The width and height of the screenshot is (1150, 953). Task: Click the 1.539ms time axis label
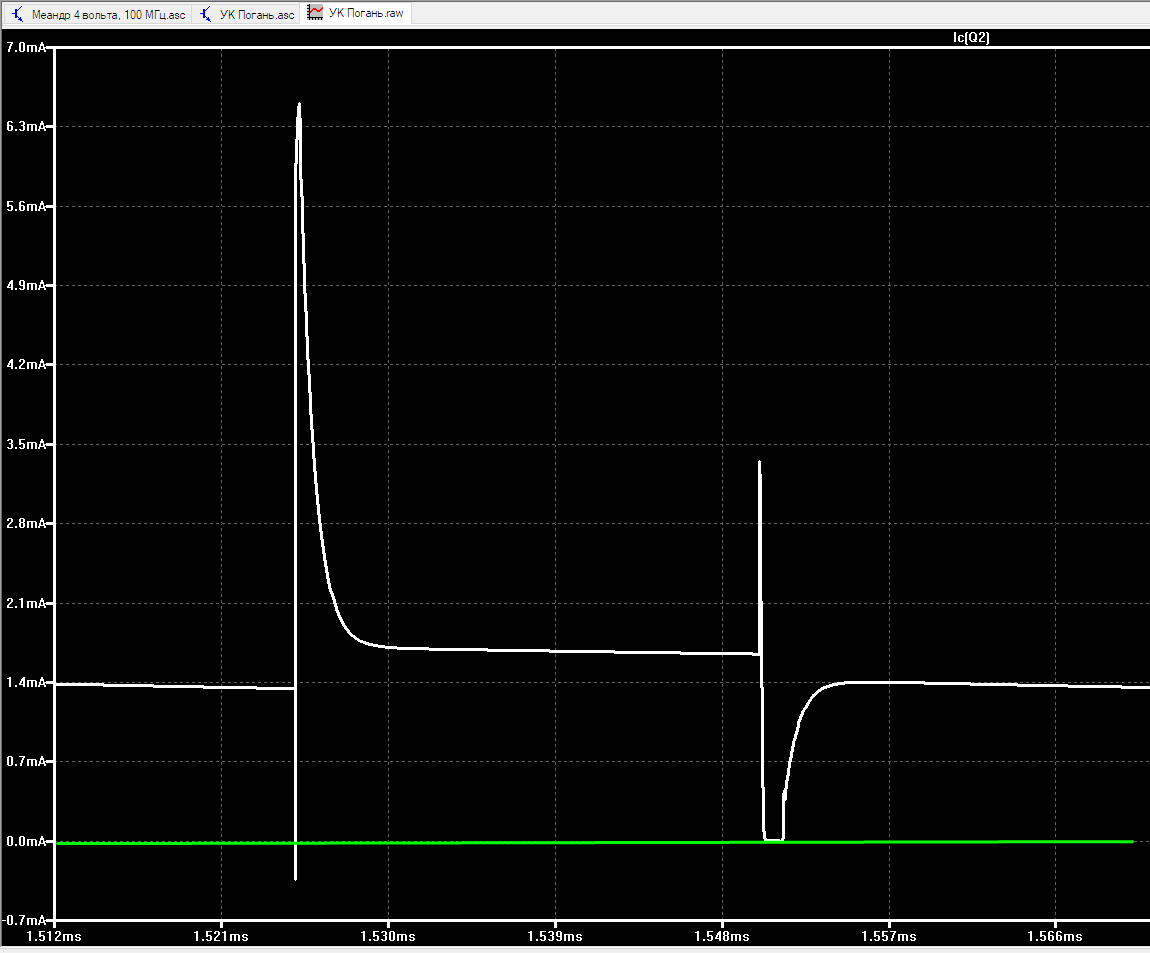pyautogui.click(x=555, y=937)
